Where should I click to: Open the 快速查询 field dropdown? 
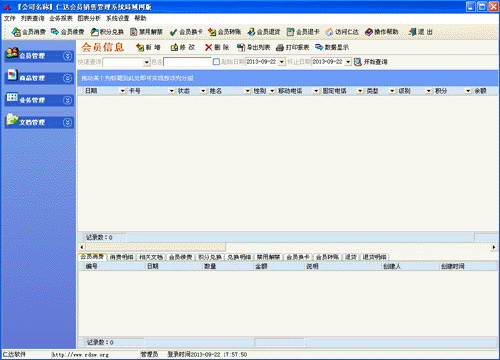pos(147,62)
